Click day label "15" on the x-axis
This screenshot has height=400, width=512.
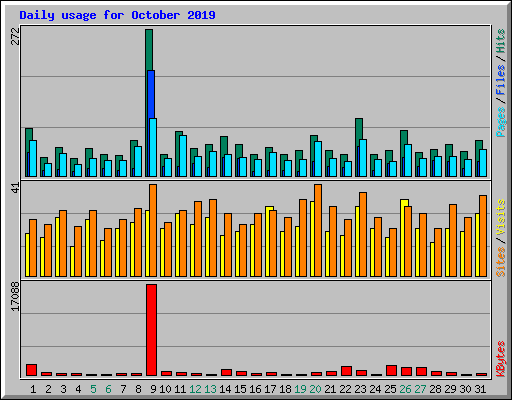[x=240, y=389]
